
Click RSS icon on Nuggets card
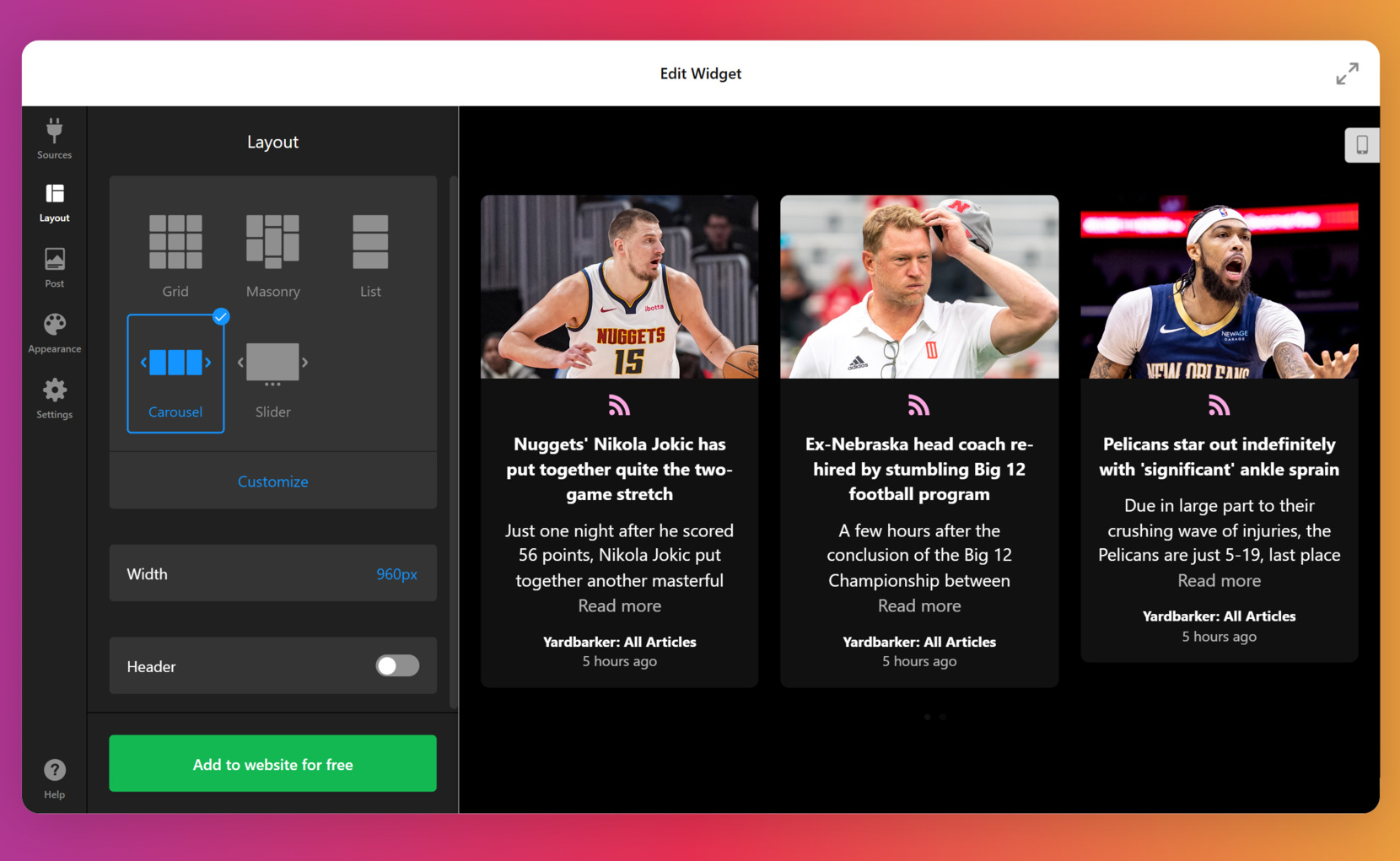click(619, 406)
